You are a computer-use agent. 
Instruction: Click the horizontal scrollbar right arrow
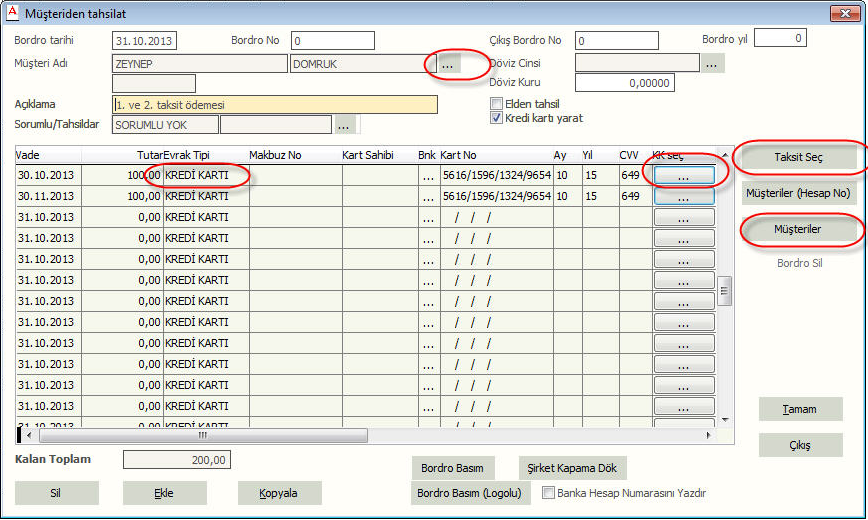[709, 436]
